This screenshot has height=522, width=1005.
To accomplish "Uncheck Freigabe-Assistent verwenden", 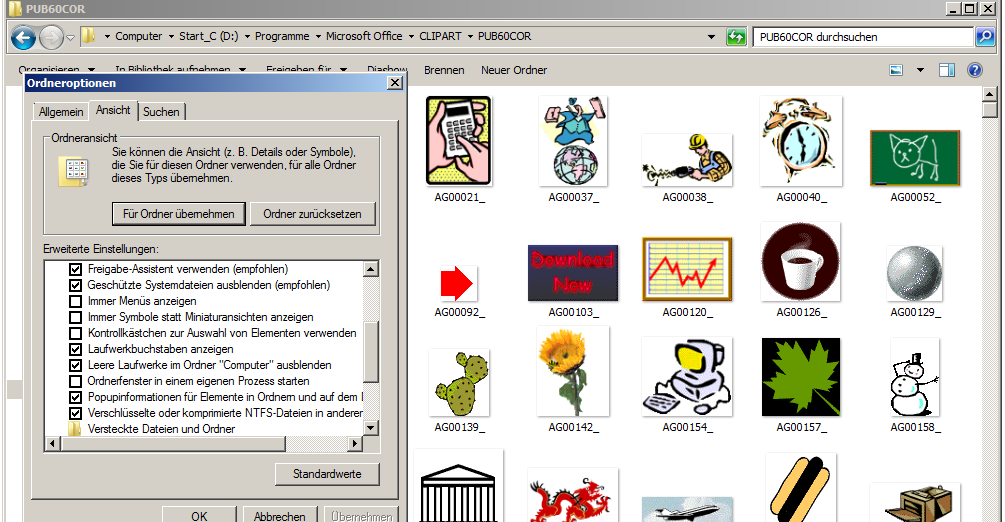I will 76,269.
